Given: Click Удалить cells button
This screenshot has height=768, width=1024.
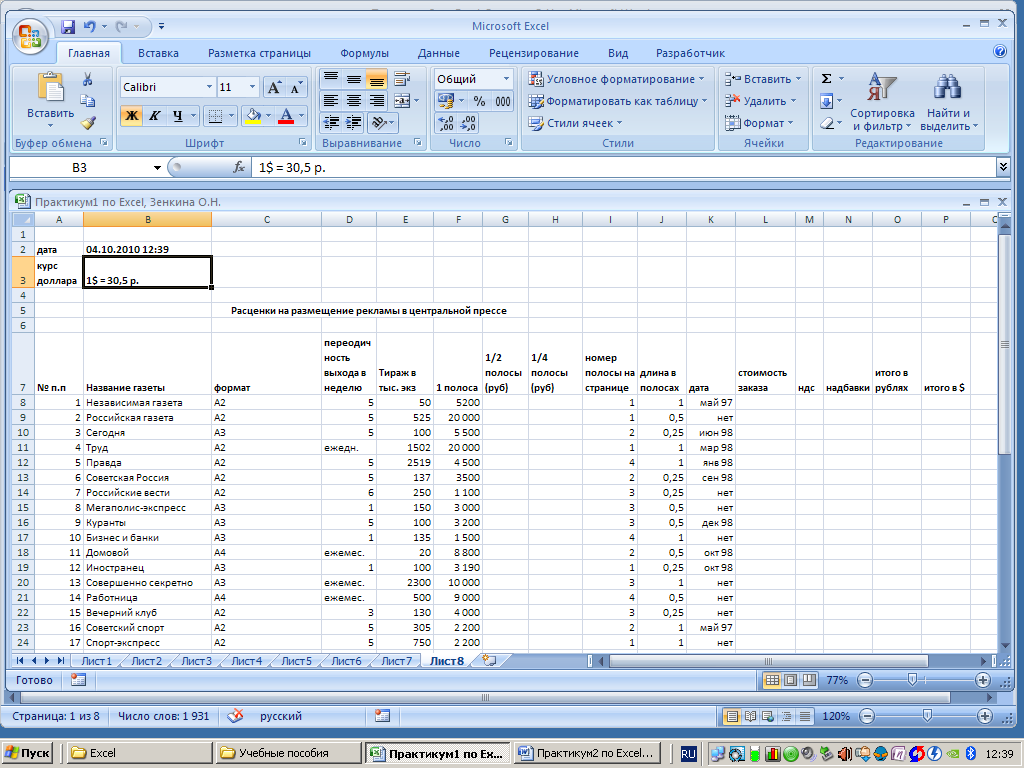Looking at the screenshot, I should (x=761, y=101).
